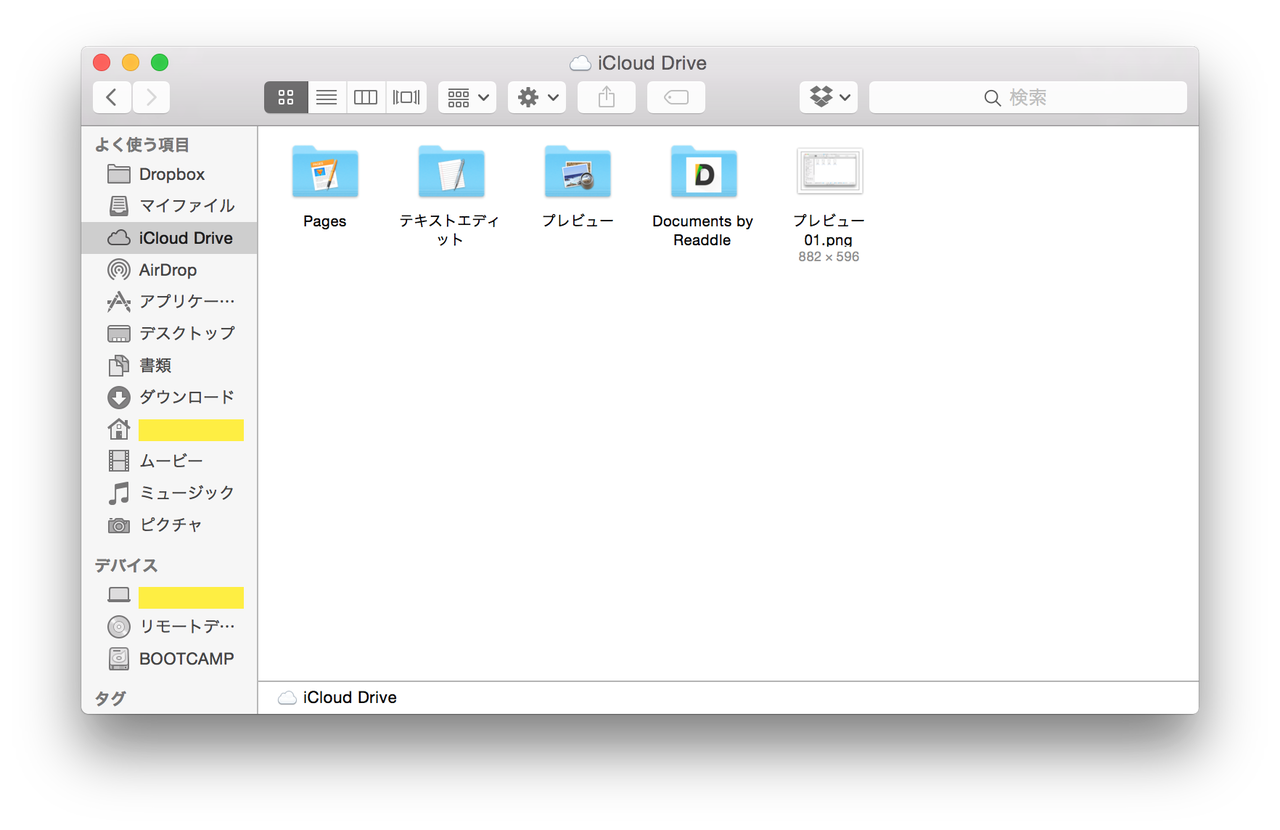This screenshot has width=1280, height=830.
Task: Click the edit tags toolbar button
Action: coord(676,97)
